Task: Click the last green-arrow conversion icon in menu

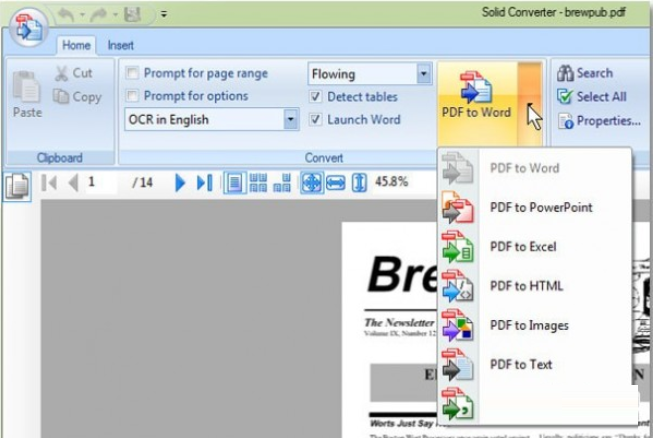Action: tap(457, 404)
